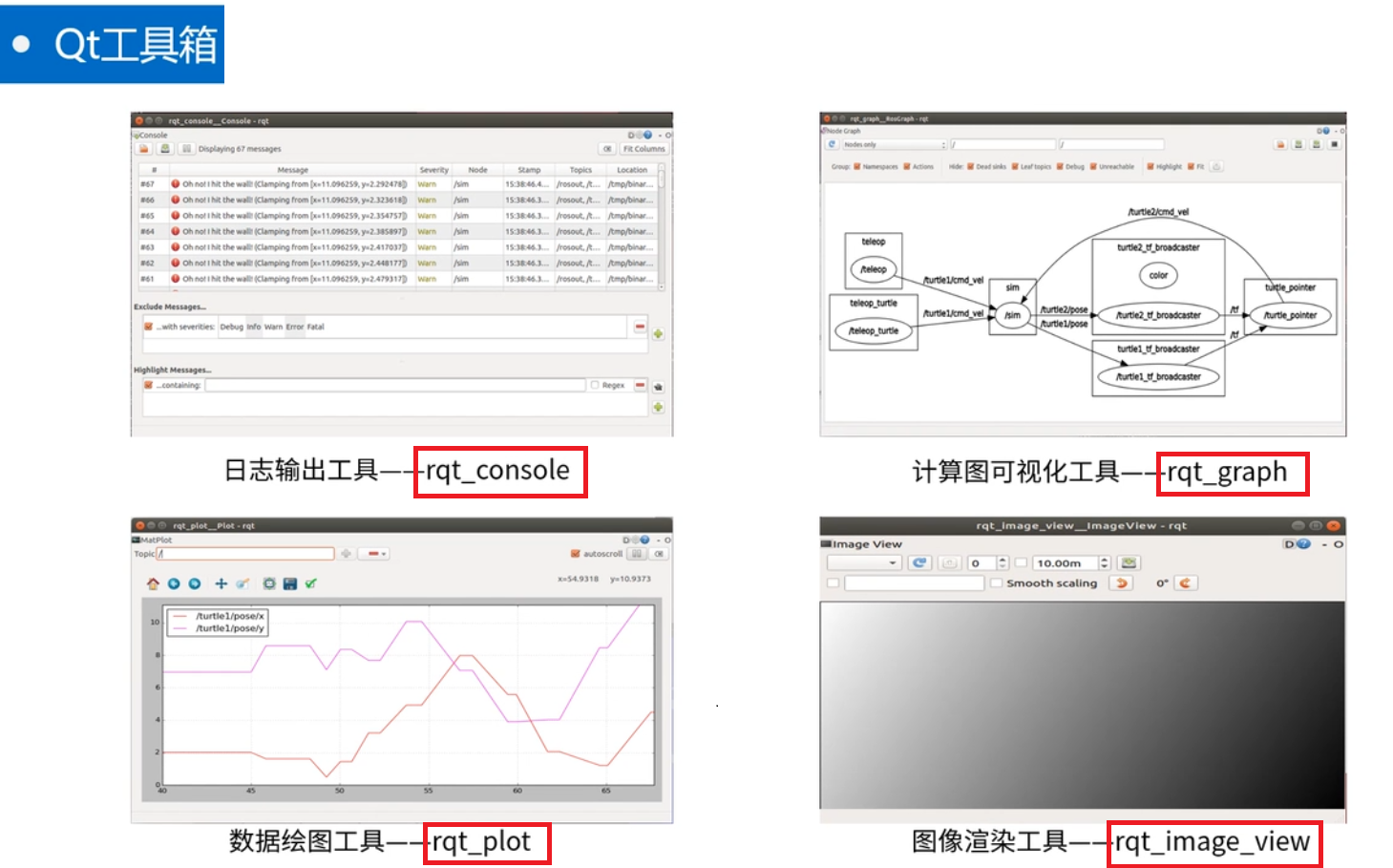The height and width of the screenshot is (868, 1393).
Task: Refresh the rqt_graph node graph
Action: coord(832,144)
